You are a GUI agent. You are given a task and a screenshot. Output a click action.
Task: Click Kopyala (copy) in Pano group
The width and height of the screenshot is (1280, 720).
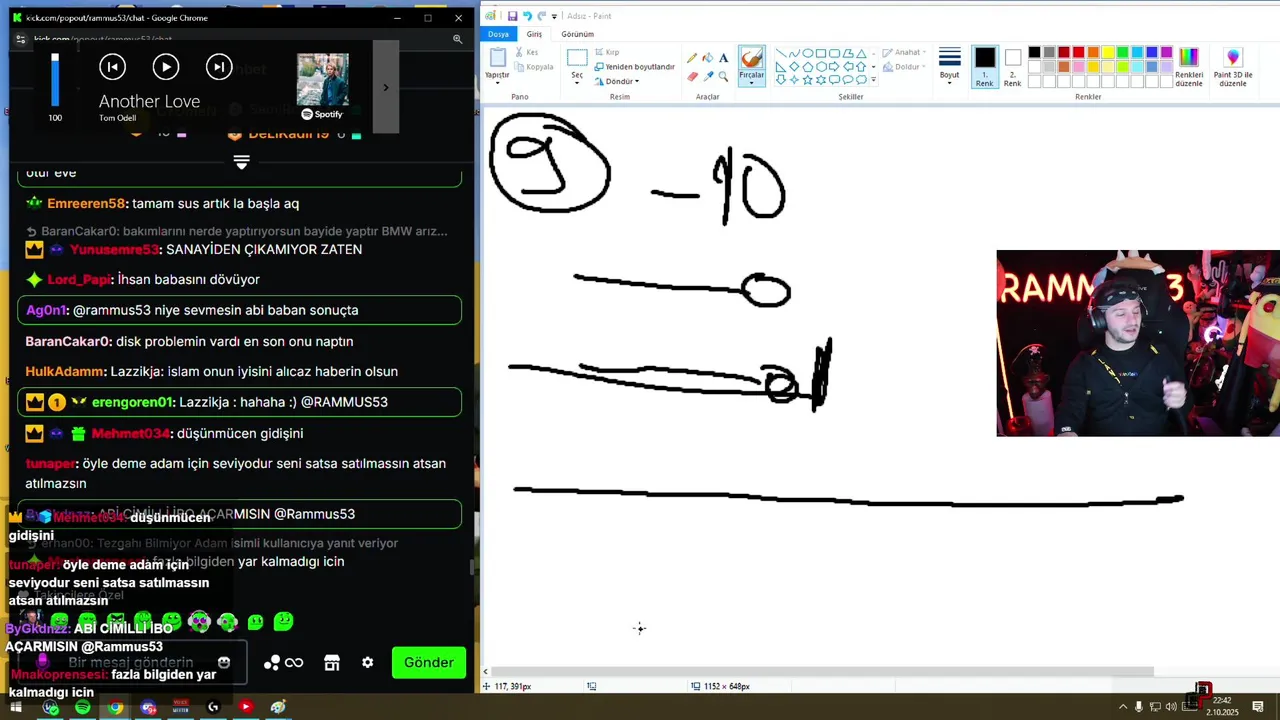click(534, 67)
